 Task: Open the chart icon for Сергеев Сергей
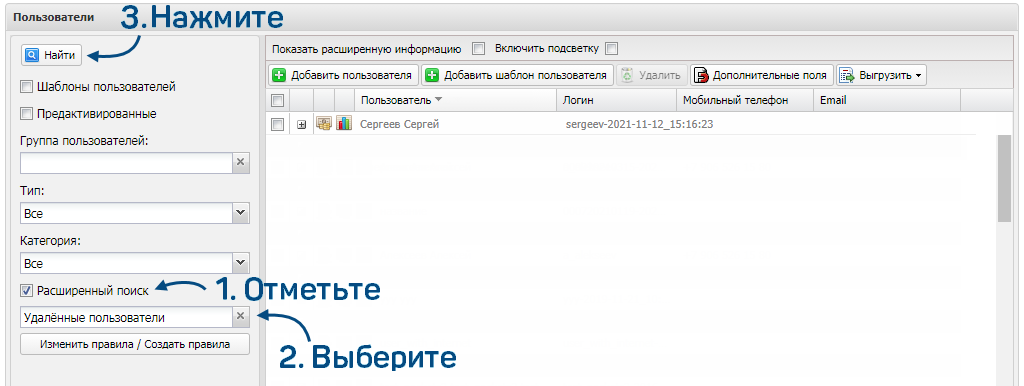click(x=344, y=123)
